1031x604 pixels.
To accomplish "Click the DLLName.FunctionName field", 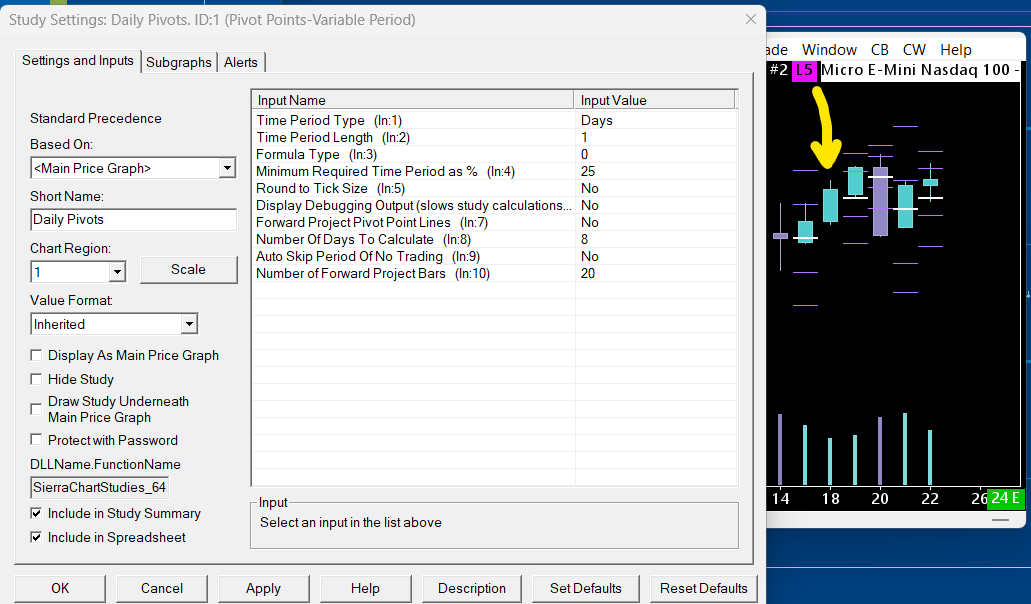I will pyautogui.click(x=99, y=487).
